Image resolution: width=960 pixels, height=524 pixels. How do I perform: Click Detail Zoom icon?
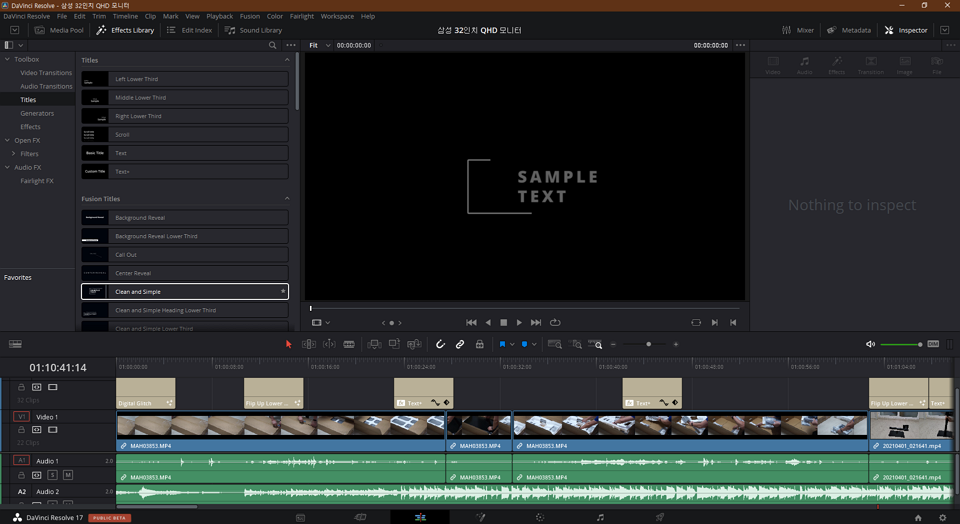576,344
